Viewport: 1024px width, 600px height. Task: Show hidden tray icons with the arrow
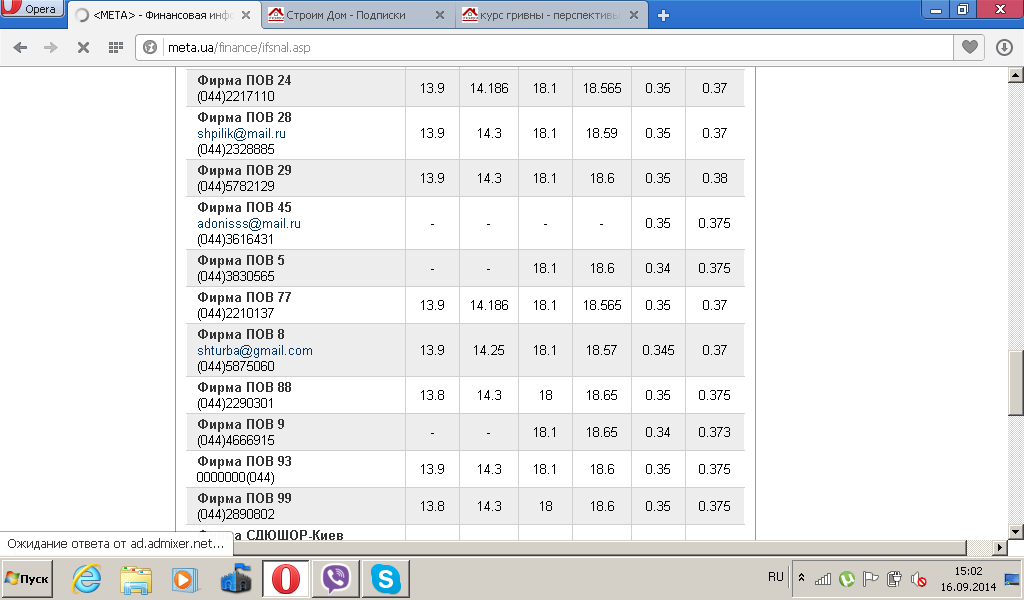tap(801, 578)
